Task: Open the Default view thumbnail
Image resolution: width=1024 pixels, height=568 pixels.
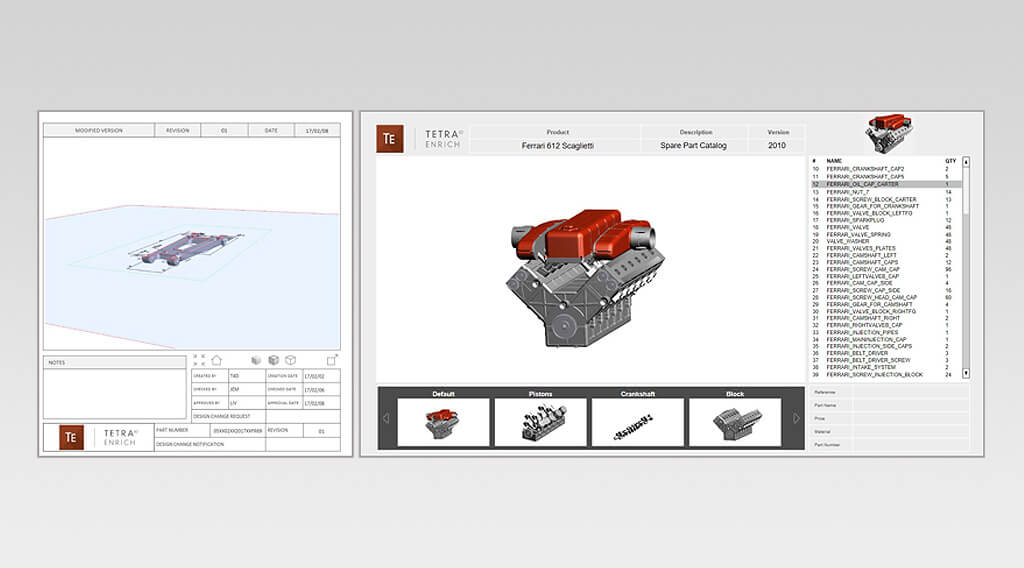Action: pos(443,422)
